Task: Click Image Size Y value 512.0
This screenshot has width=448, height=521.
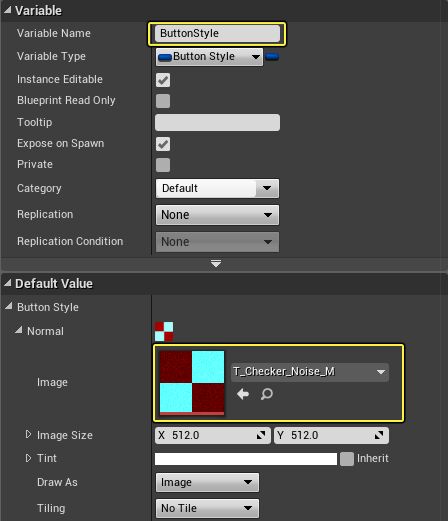Action: point(331,435)
